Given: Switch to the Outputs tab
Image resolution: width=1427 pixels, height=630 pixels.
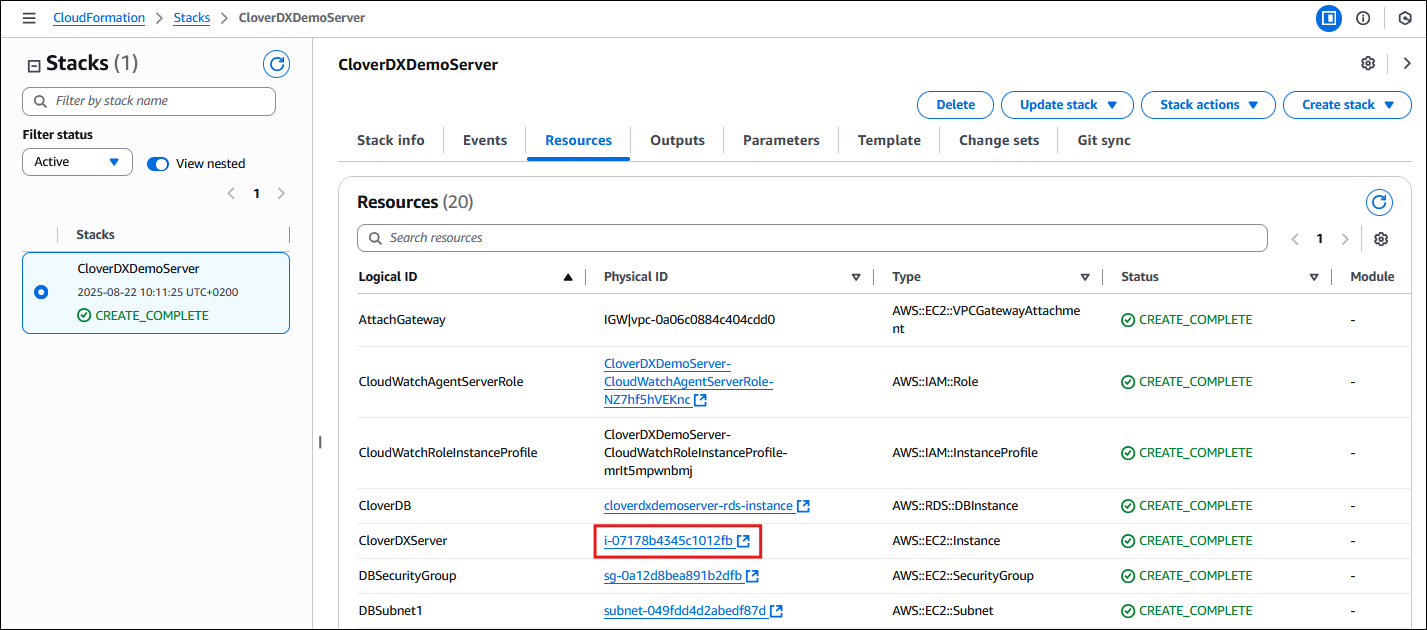Looking at the screenshot, I should pos(677,140).
